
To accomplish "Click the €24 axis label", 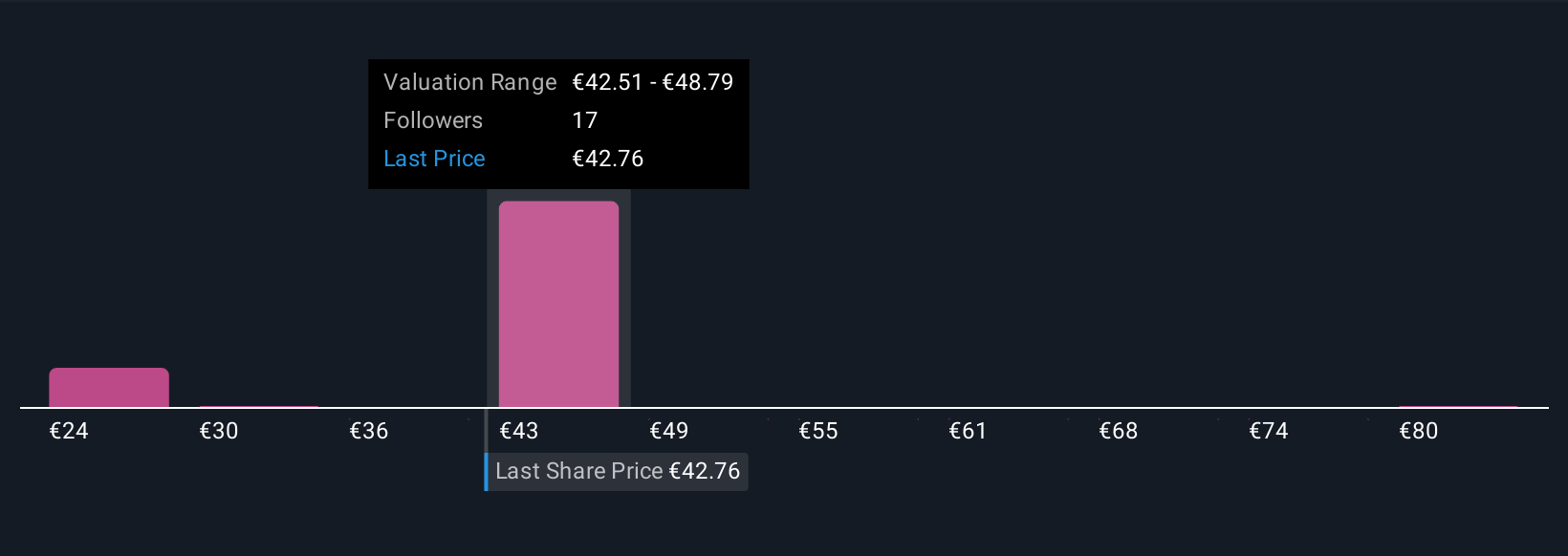I will (69, 431).
